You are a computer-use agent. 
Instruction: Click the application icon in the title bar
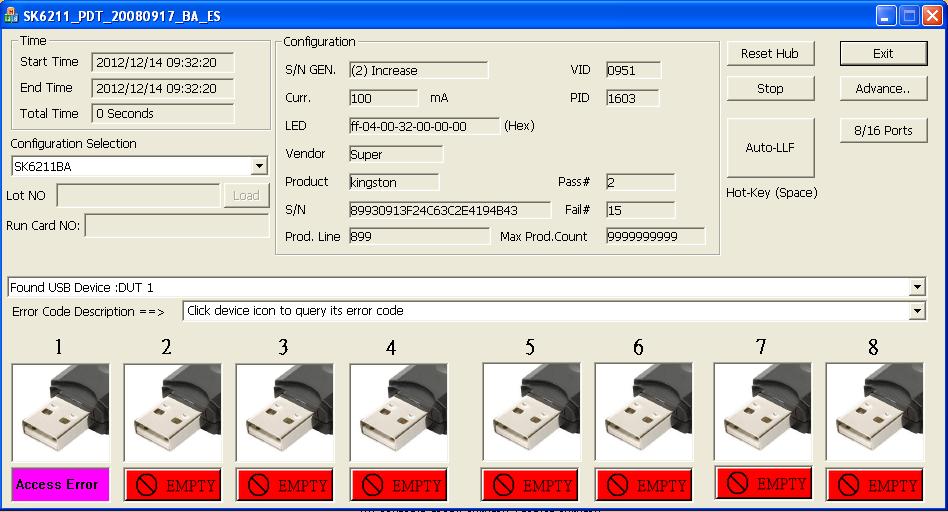pos(11,16)
